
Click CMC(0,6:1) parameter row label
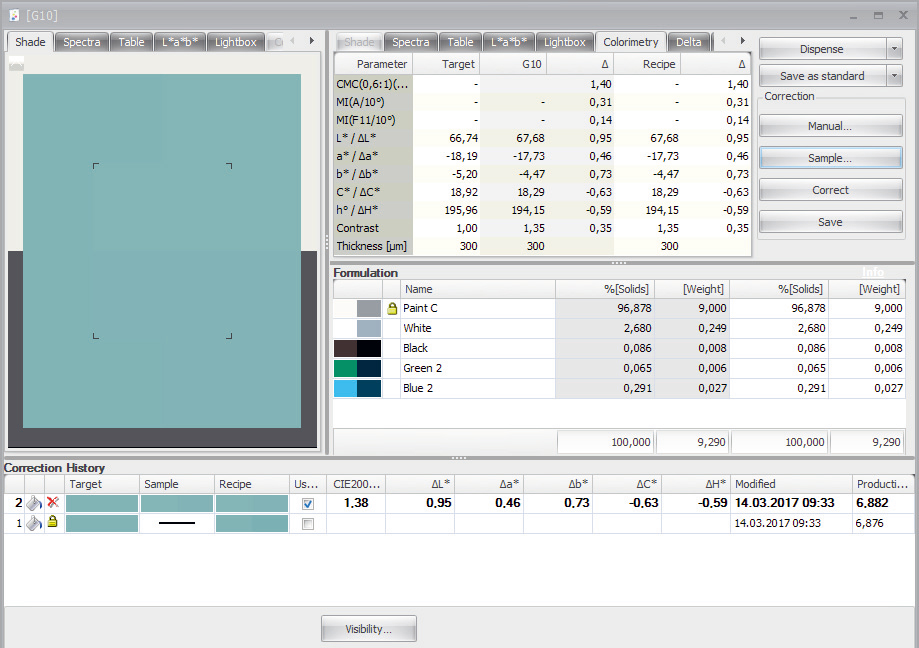pos(372,84)
